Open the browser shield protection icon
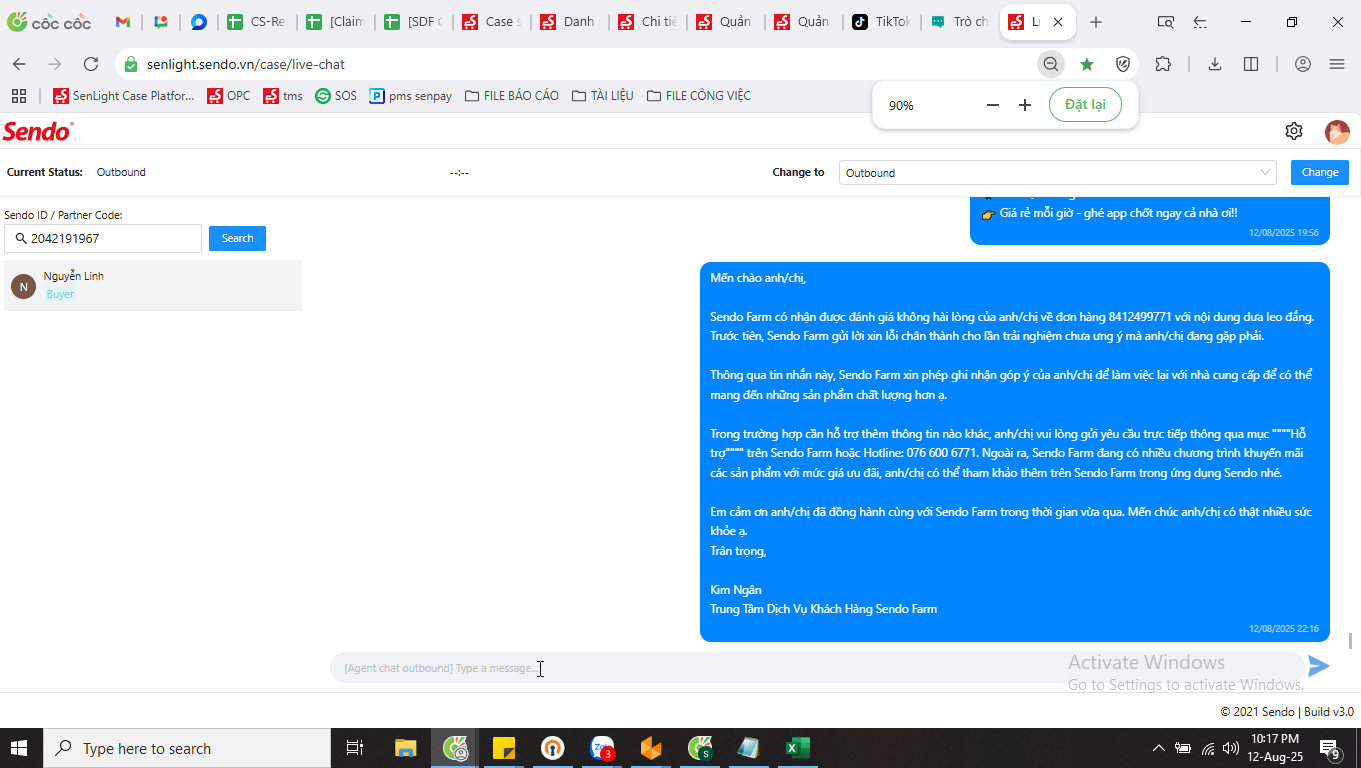The width and height of the screenshot is (1361, 768). [1123, 64]
